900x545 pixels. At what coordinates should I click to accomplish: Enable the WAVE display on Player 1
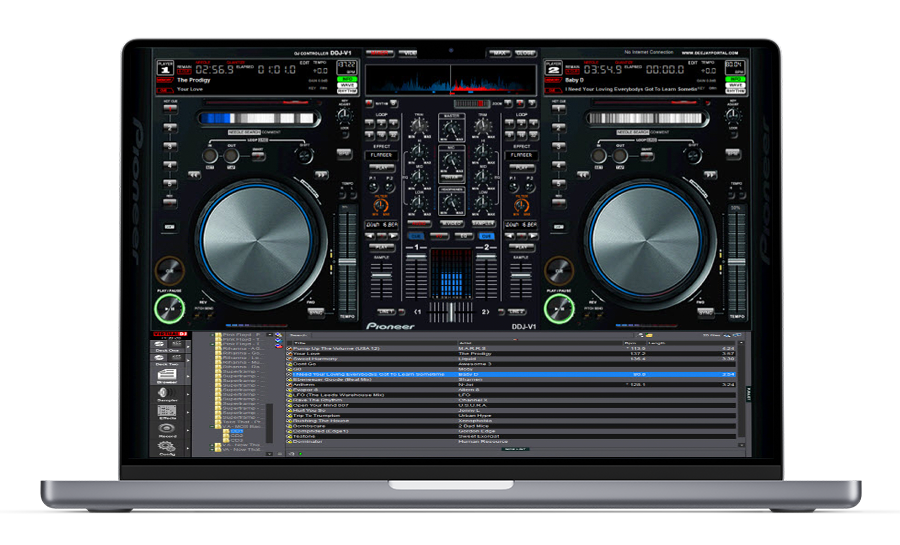(347, 85)
